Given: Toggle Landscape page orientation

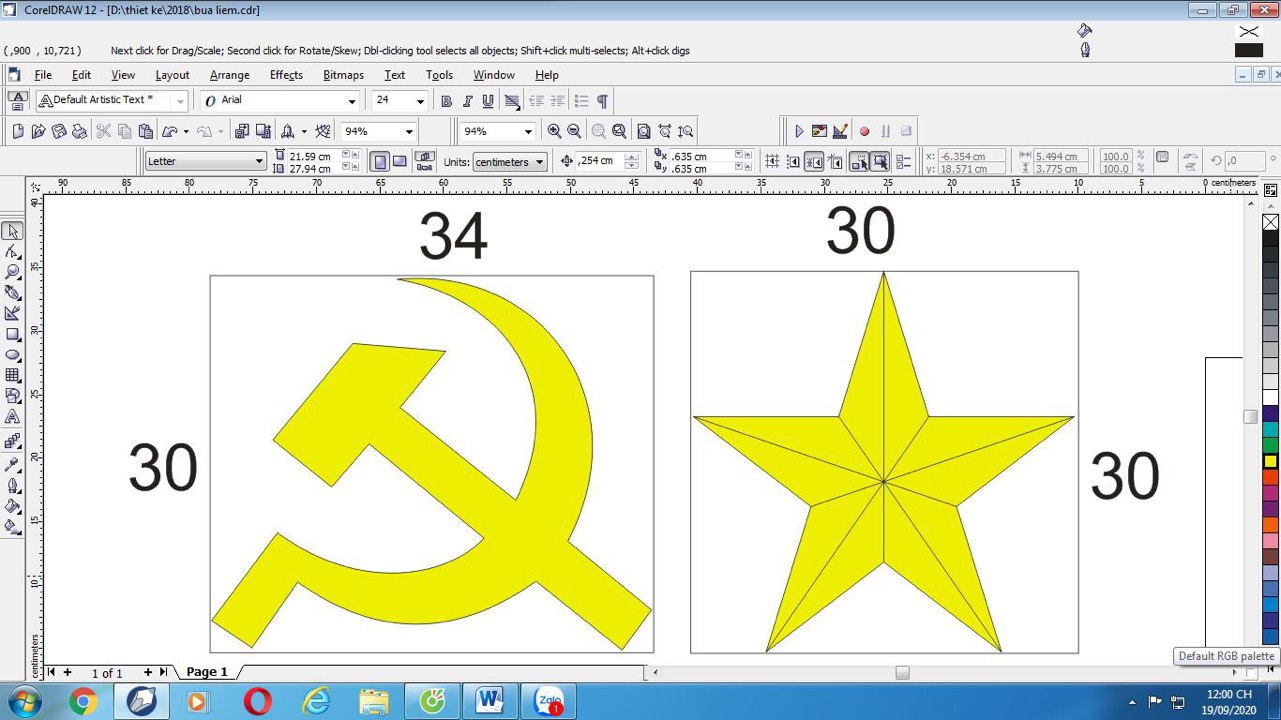Looking at the screenshot, I should tap(399, 161).
